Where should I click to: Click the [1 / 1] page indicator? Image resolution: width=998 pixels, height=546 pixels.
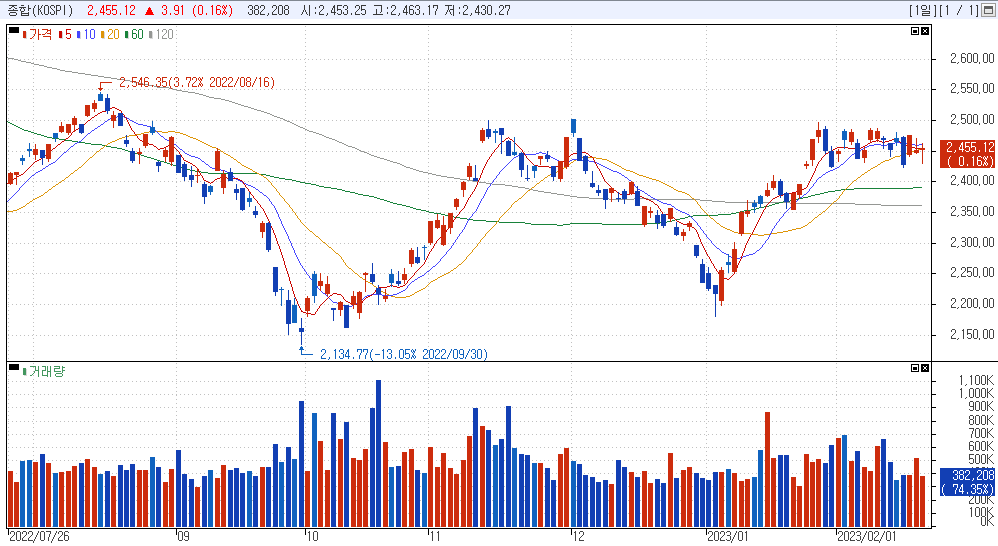959,10
